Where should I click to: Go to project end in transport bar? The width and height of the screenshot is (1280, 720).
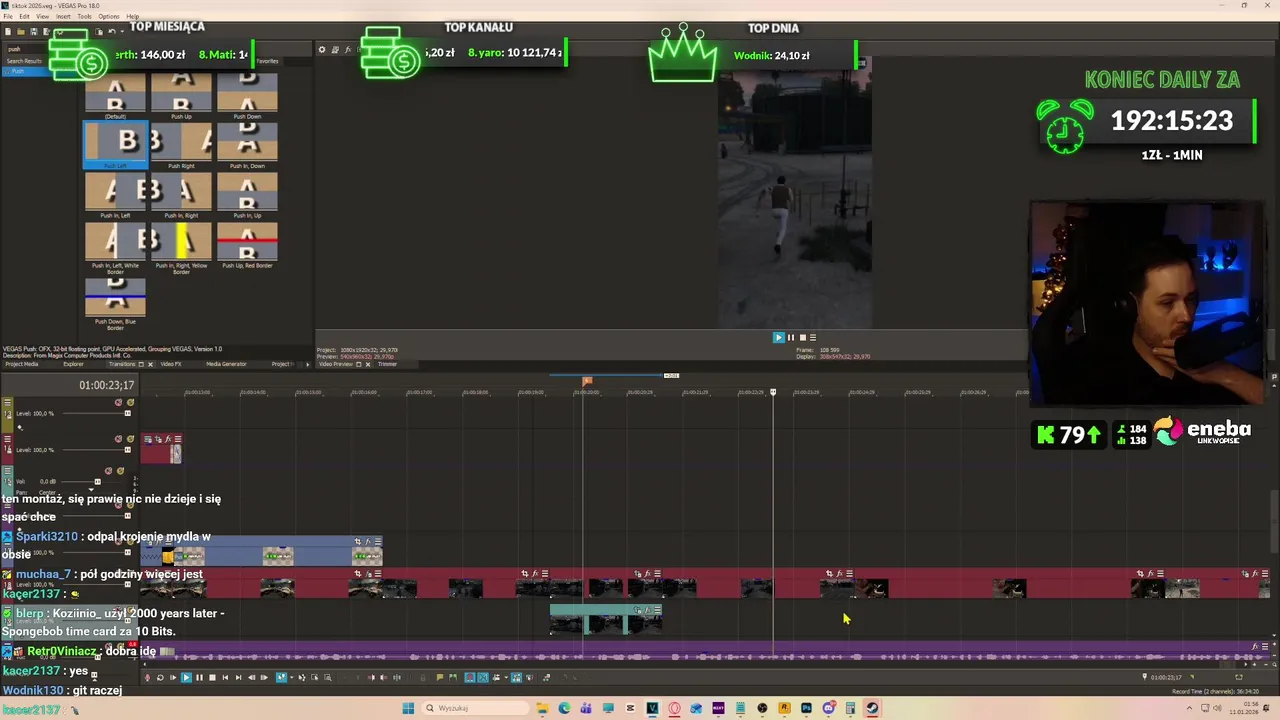pyautogui.click(x=238, y=678)
